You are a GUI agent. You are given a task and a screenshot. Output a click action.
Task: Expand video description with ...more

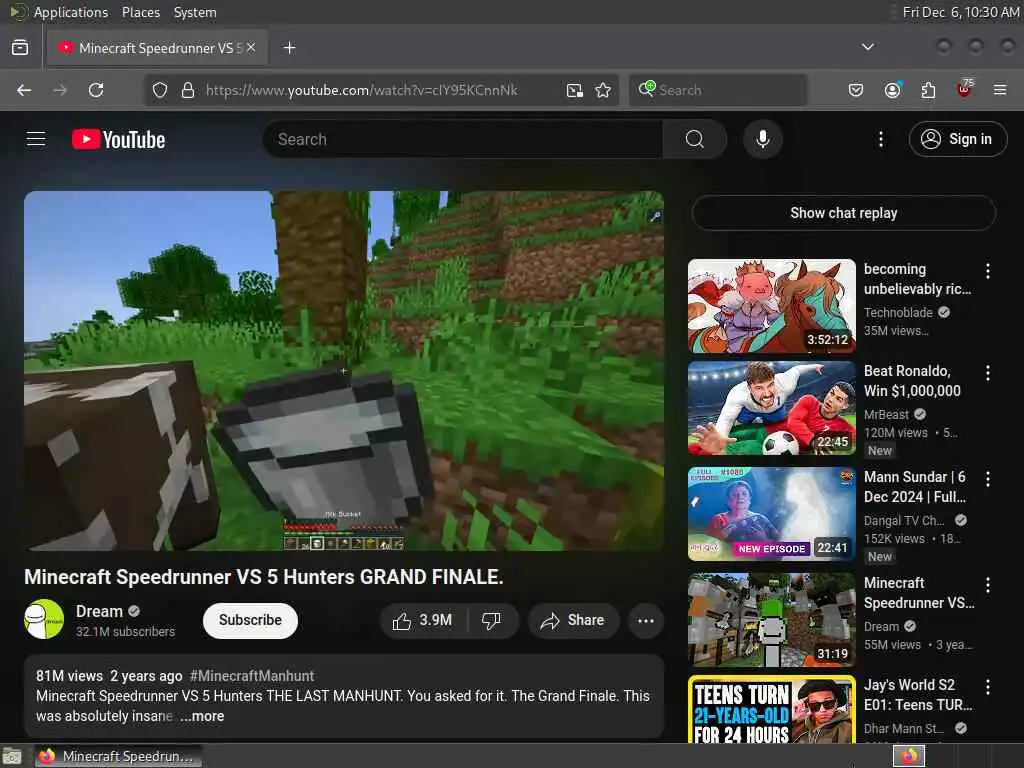(202, 716)
